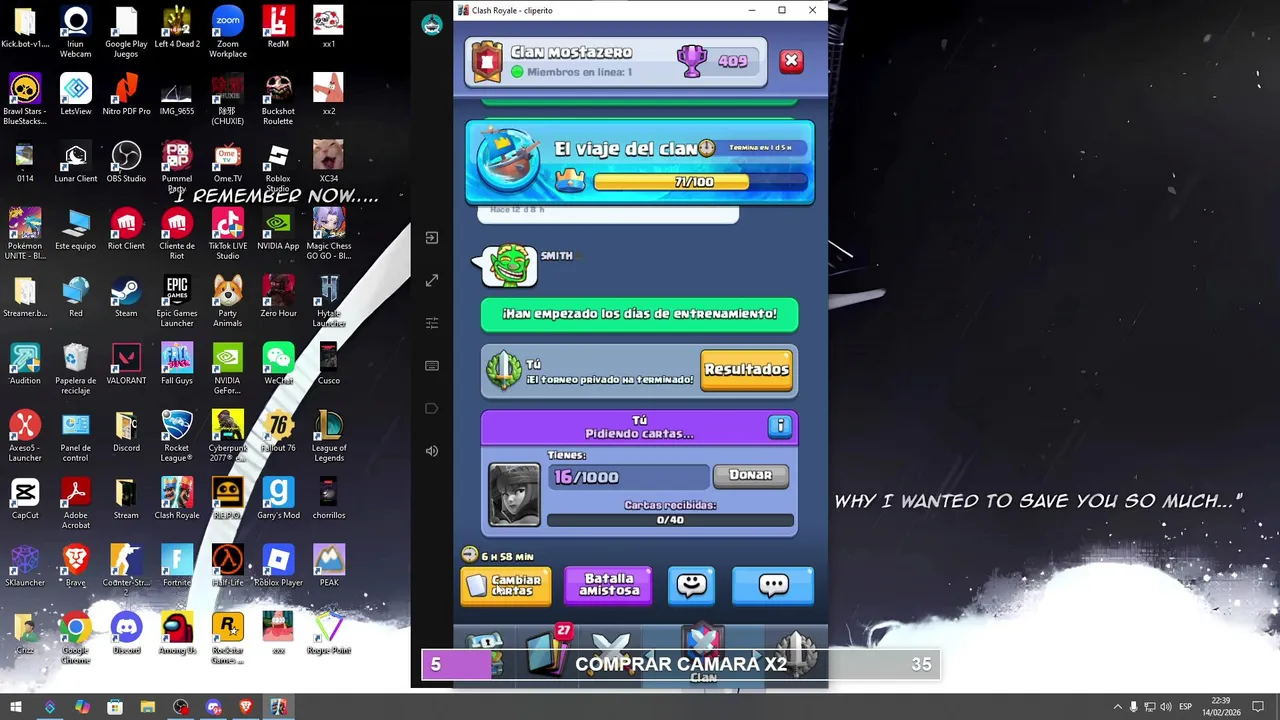Close the clan panel with red X

click(791, 61)
